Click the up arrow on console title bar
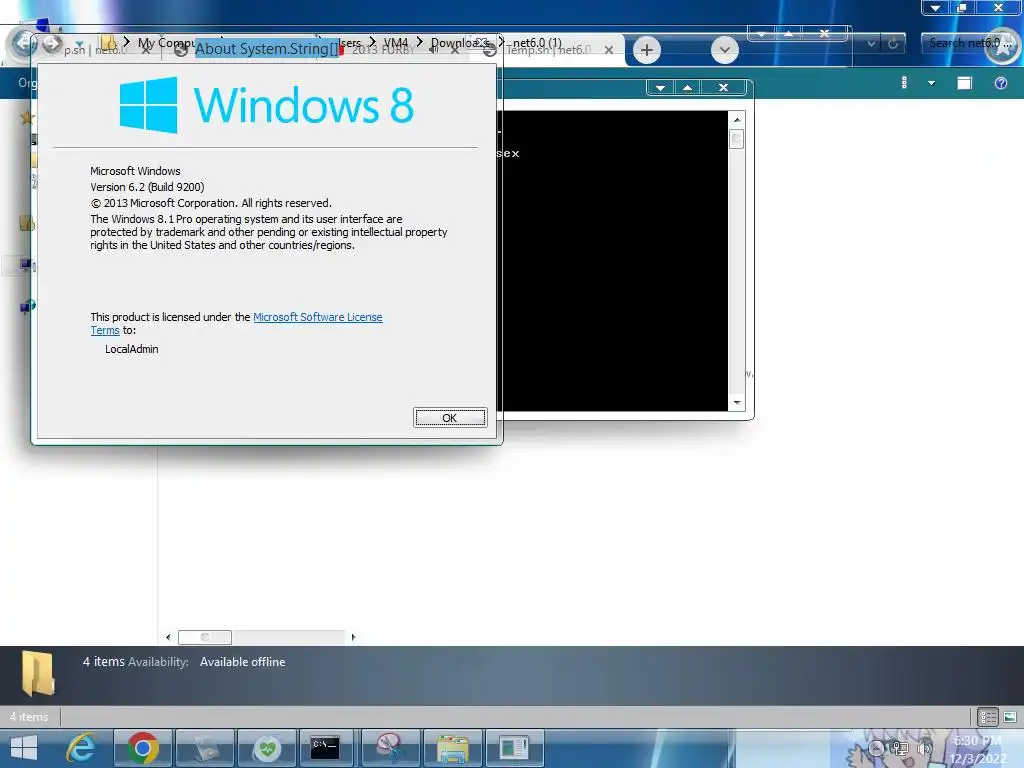The image size is (1024, 768). (x=687, y=88)
